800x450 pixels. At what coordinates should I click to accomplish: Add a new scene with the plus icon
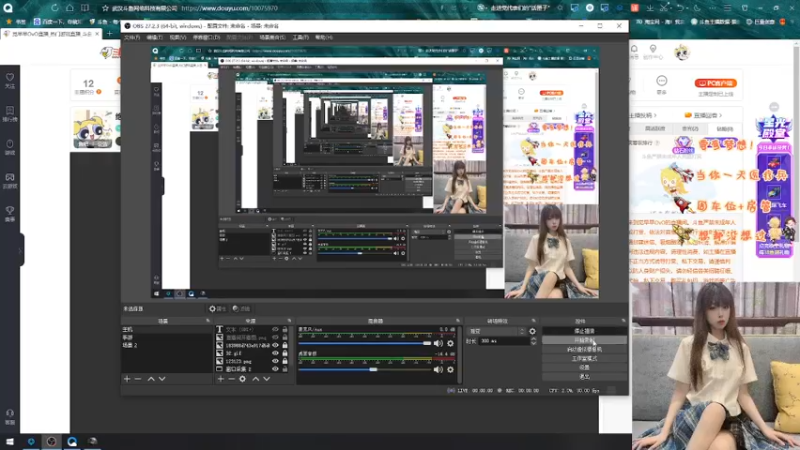[x=127, y=379]
